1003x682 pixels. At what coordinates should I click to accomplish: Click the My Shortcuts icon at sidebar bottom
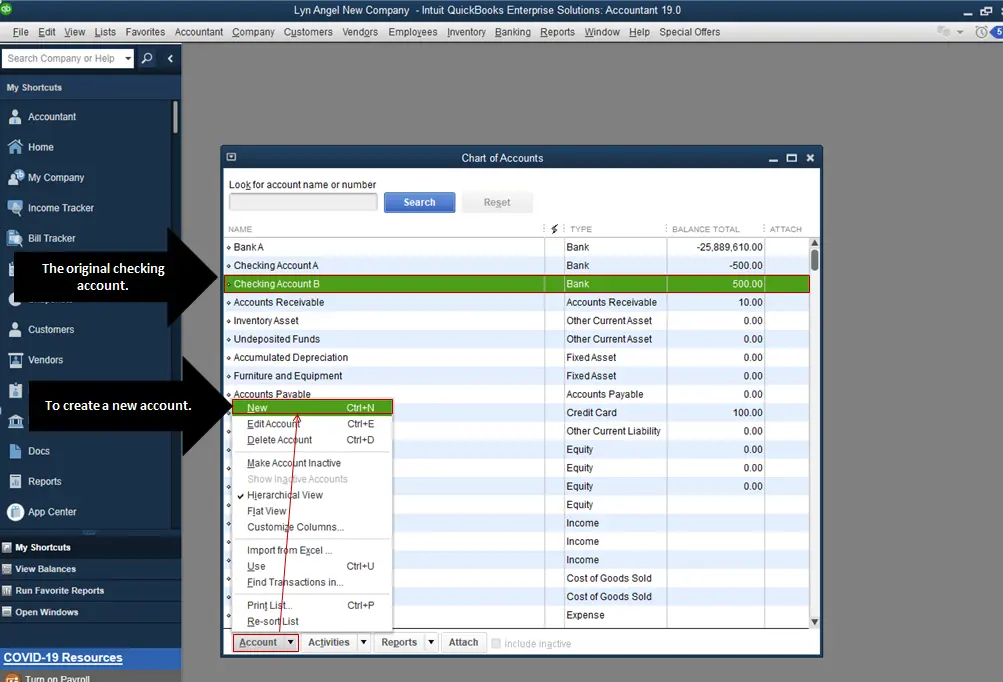7,547
